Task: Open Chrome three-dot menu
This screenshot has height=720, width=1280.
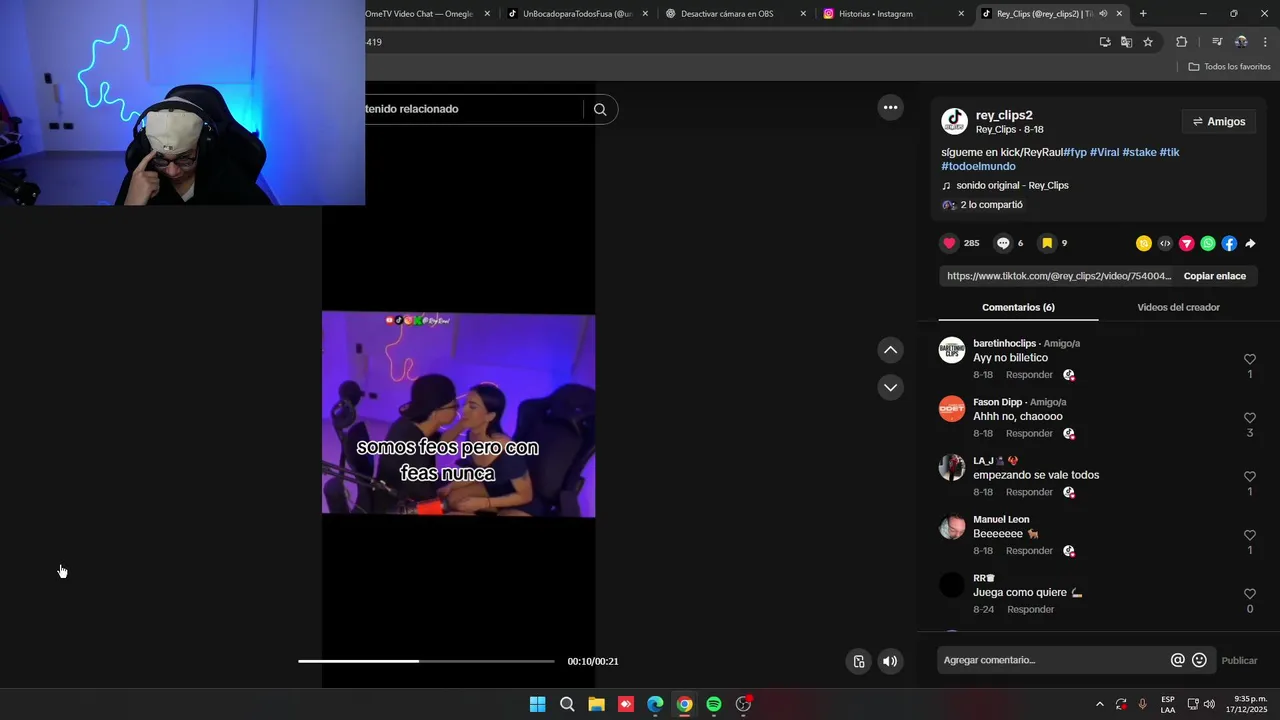Action: click(1265, 42)
